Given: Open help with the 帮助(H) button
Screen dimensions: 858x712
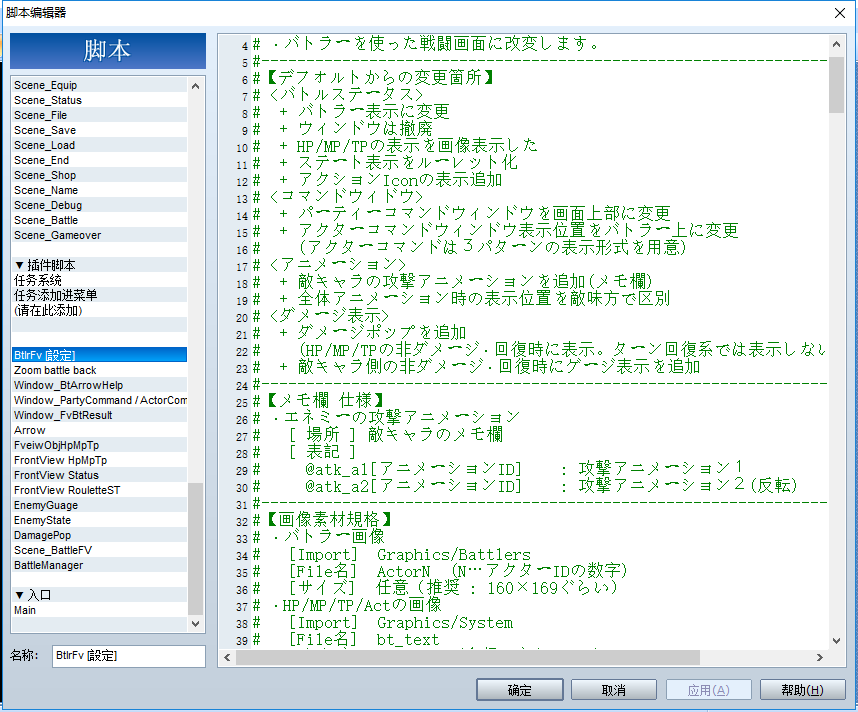Looking at the screenshot, I should click(x=802, y=690).
